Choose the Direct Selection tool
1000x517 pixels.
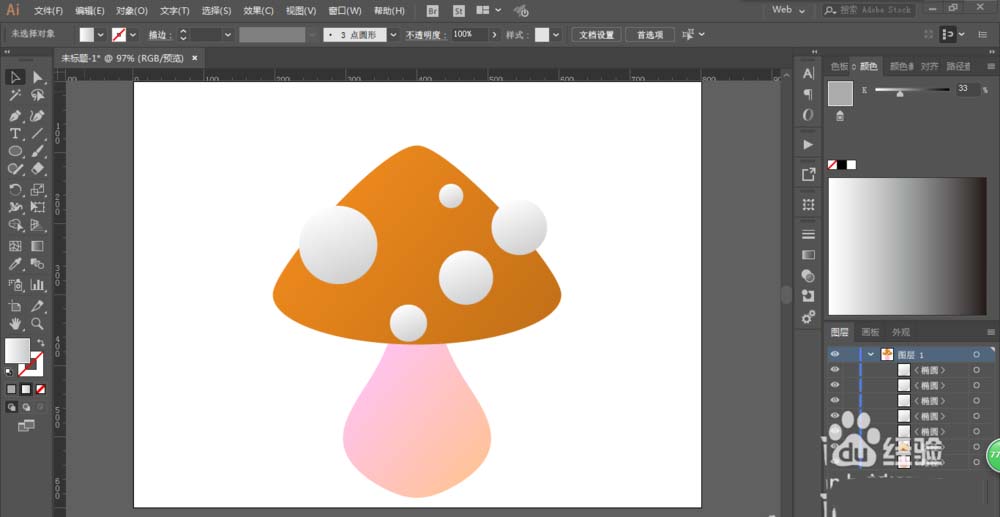tap(37, 77)
